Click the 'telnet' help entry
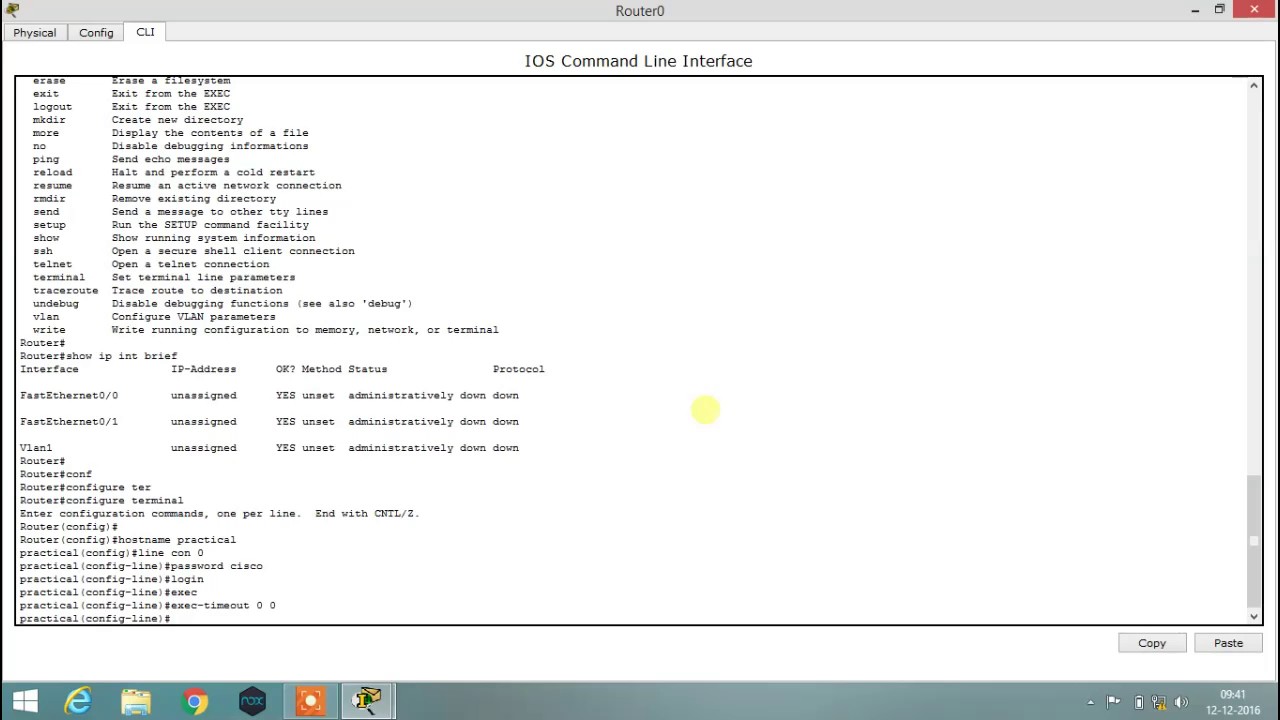The width and height of the screenshot is (1280, 720). (x=150, y=265)
